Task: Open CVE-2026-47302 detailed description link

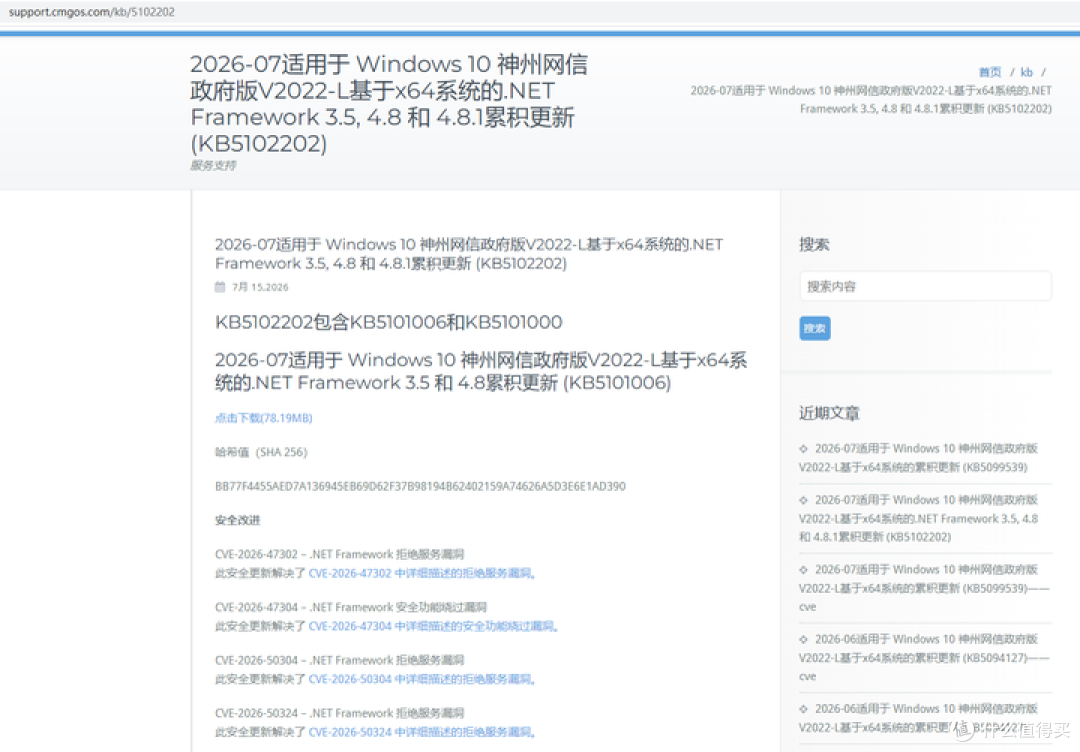Action: coord(422,573)
